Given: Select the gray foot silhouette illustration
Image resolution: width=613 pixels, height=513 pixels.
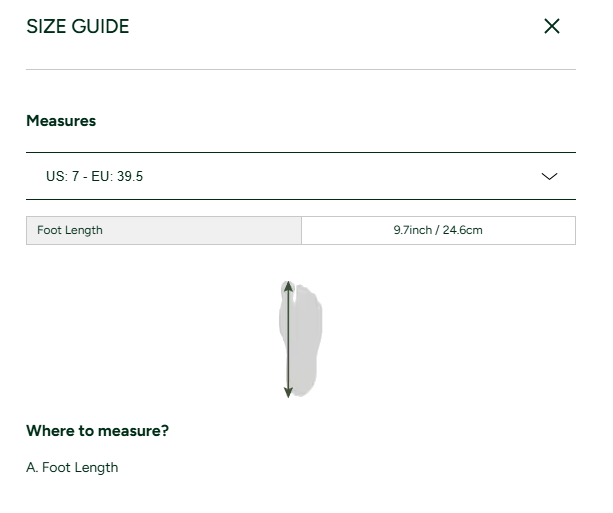Looking at the screenshot, I should [x=301, y=339].
